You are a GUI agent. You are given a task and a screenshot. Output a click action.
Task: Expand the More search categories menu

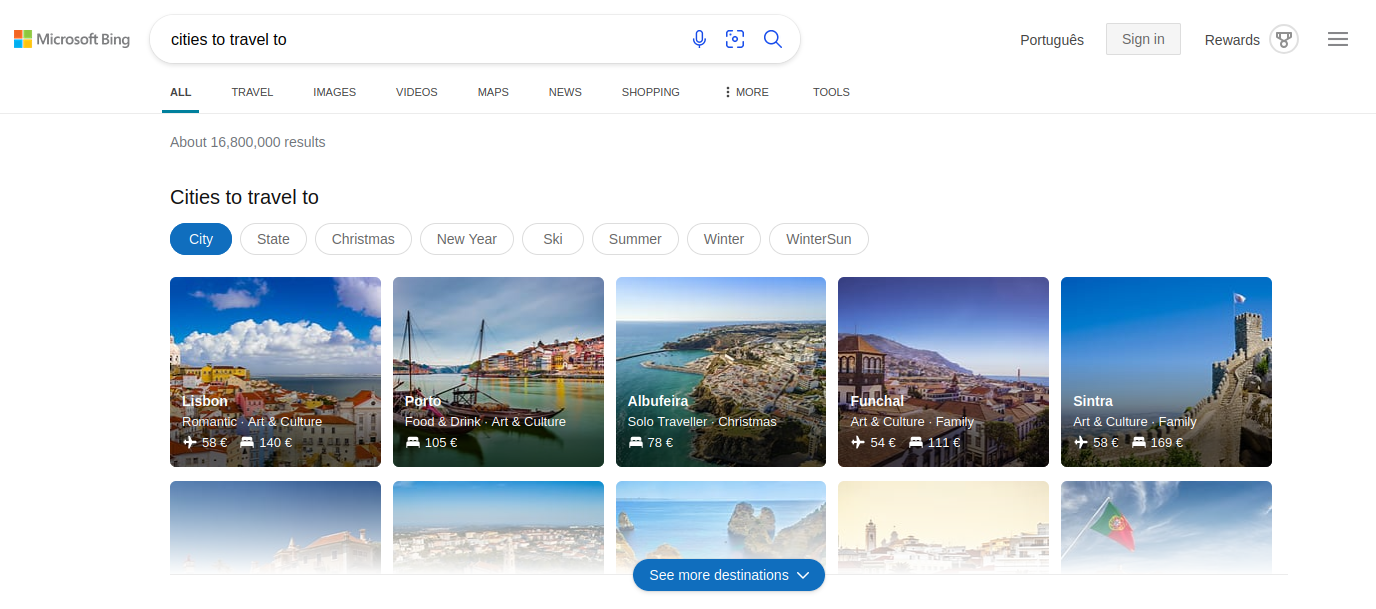pyautogui.click(x=746, y=92)
